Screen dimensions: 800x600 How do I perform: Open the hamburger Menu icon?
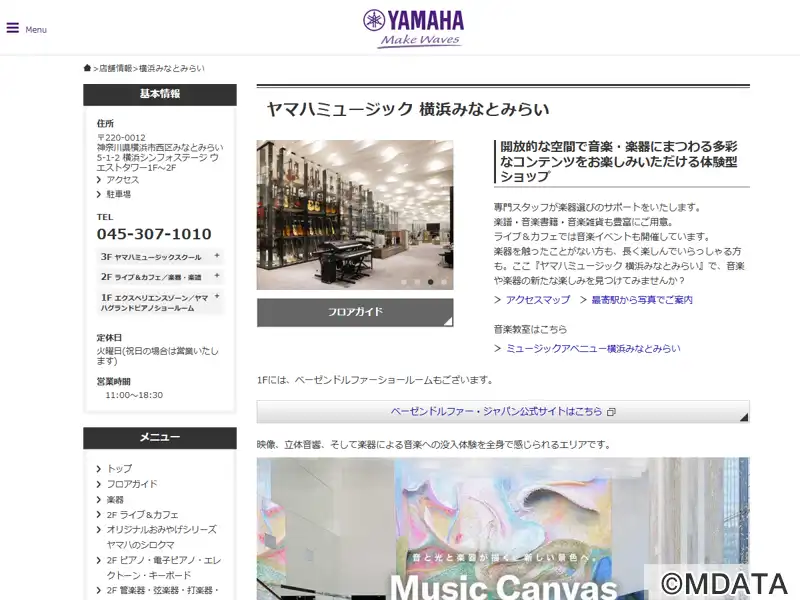pyautogui.click(x=13, y=28)
